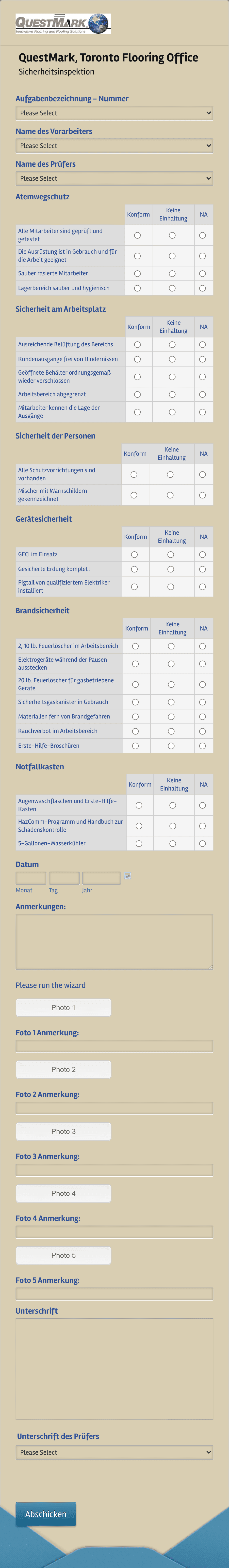Select Konform for 'GFCI im Einsatz'

pyautogui.click(x=135, y=554)
